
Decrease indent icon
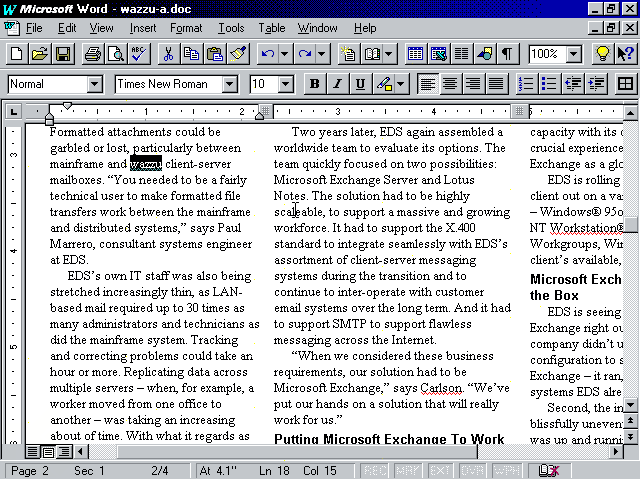(573, 84)
